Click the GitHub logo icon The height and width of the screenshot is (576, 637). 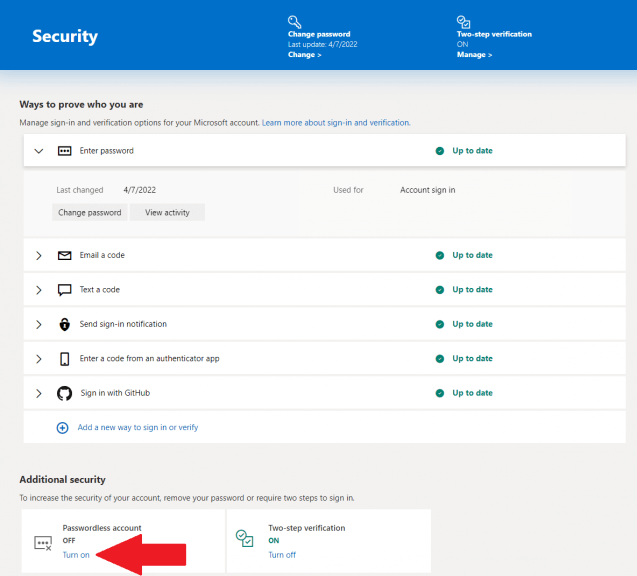(x=65, y=393)
